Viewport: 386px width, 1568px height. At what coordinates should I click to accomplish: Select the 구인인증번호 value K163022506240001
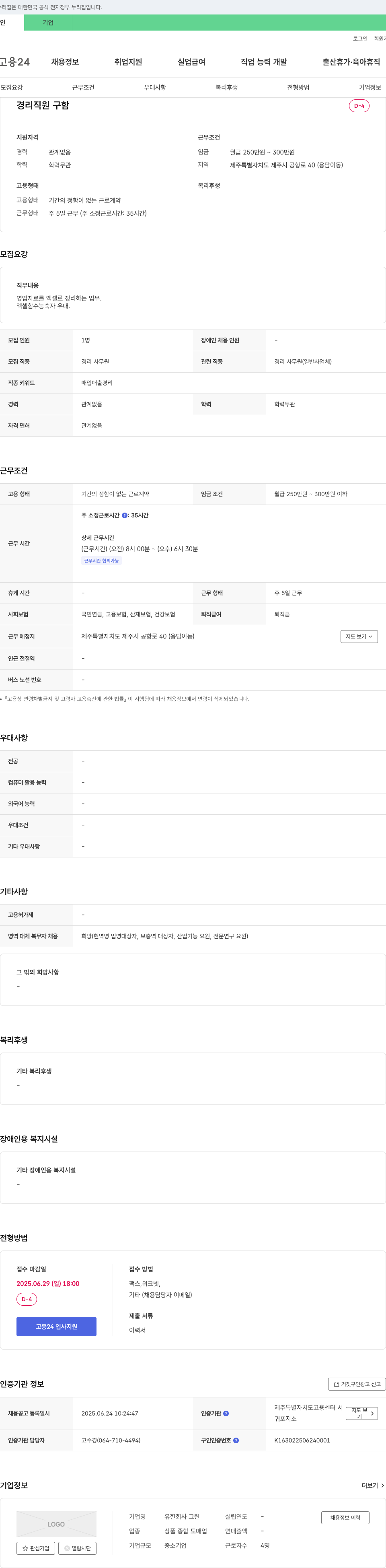pos(302,1440)
